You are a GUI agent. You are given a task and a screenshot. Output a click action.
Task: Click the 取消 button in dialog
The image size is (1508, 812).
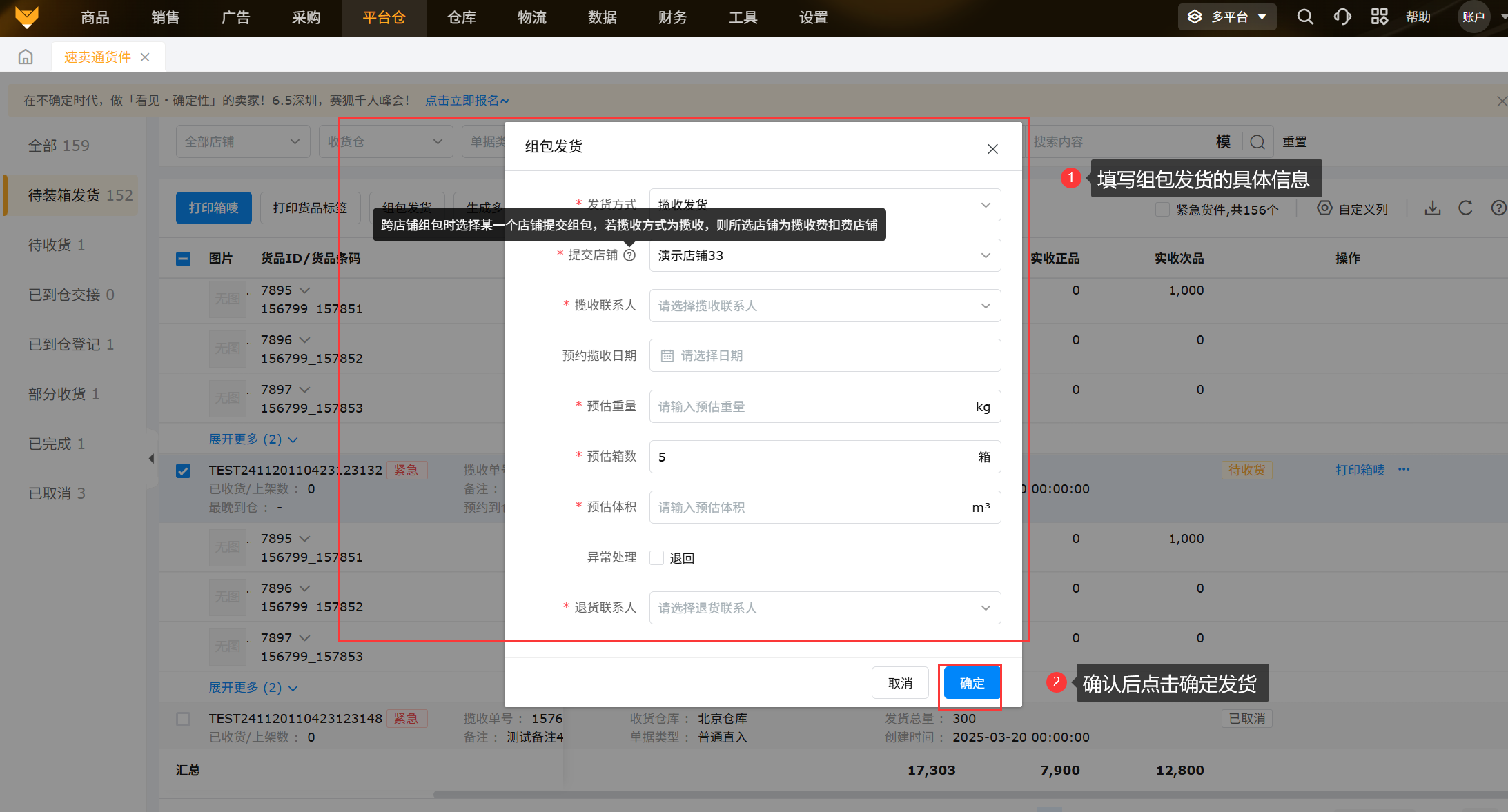point(900,683)
